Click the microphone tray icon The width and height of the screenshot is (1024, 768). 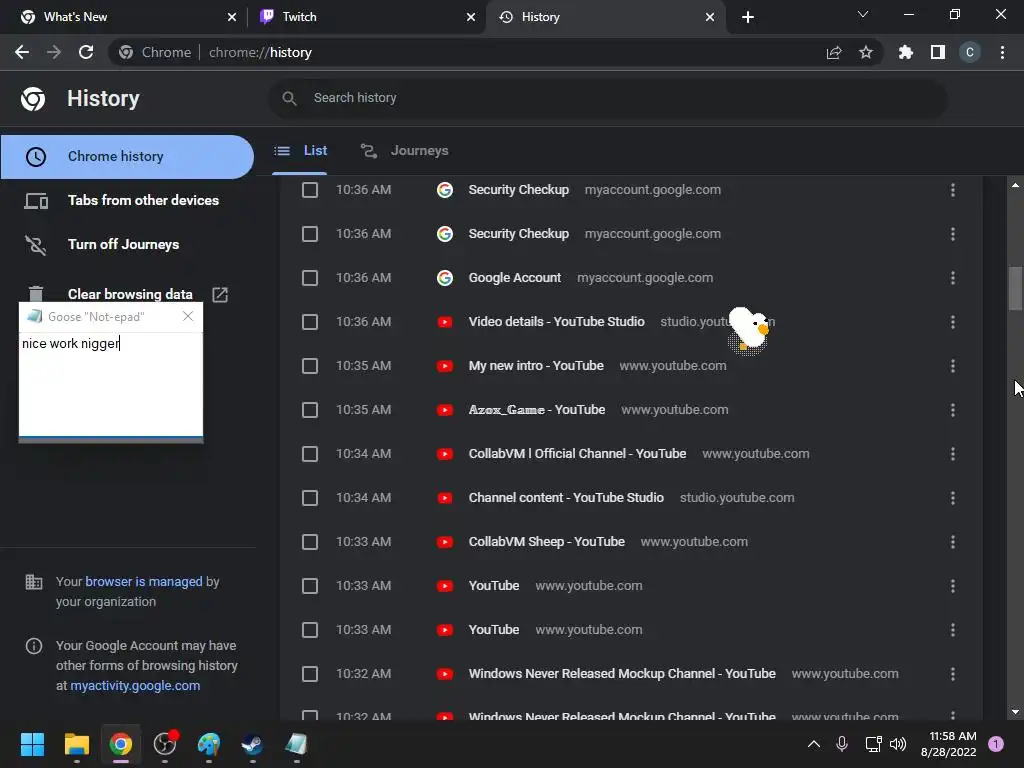click(842, 744)
